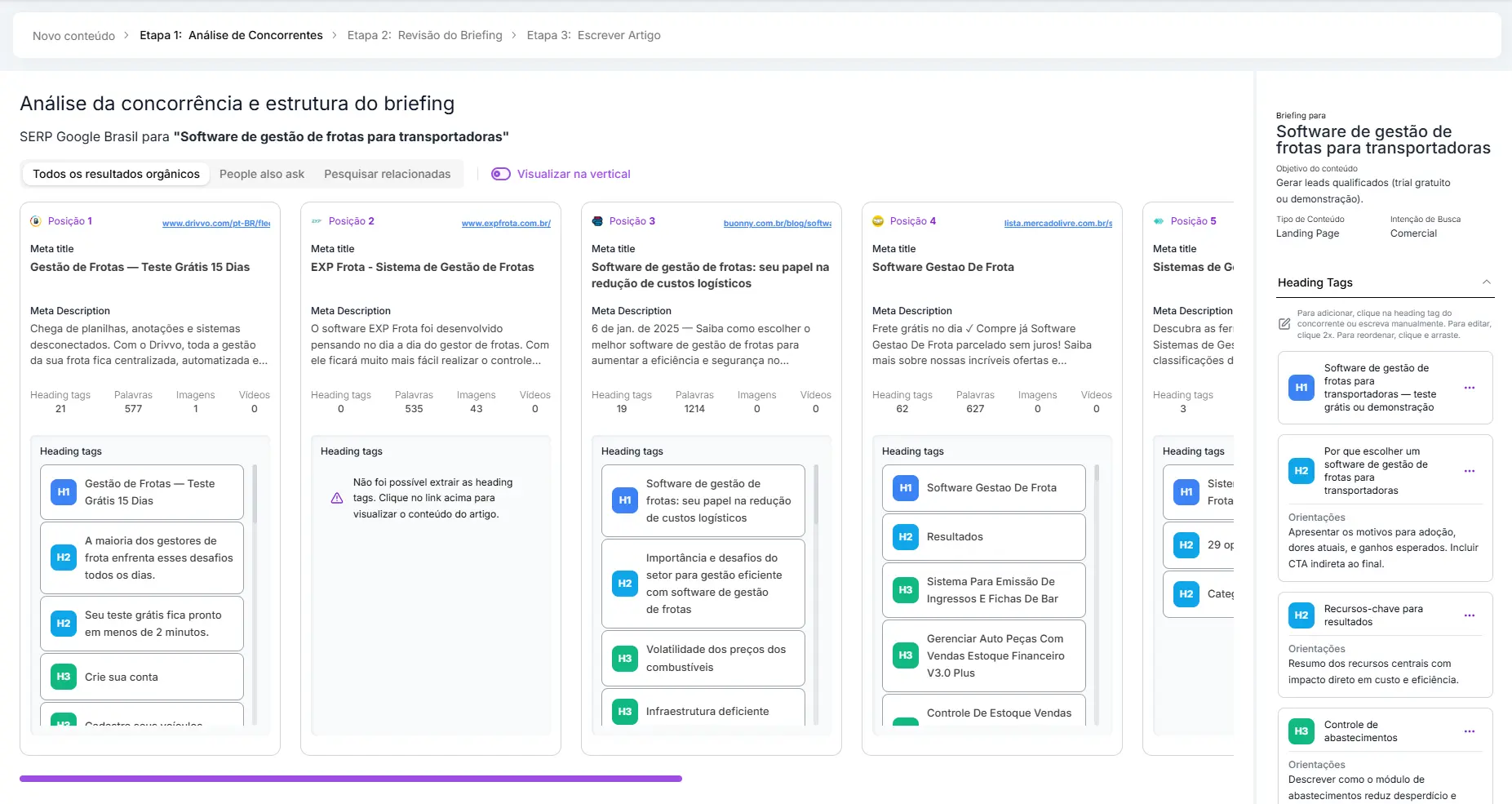
Task: Go to Etapa 2: Revisão do Briefing
Action: coord(424,35)
